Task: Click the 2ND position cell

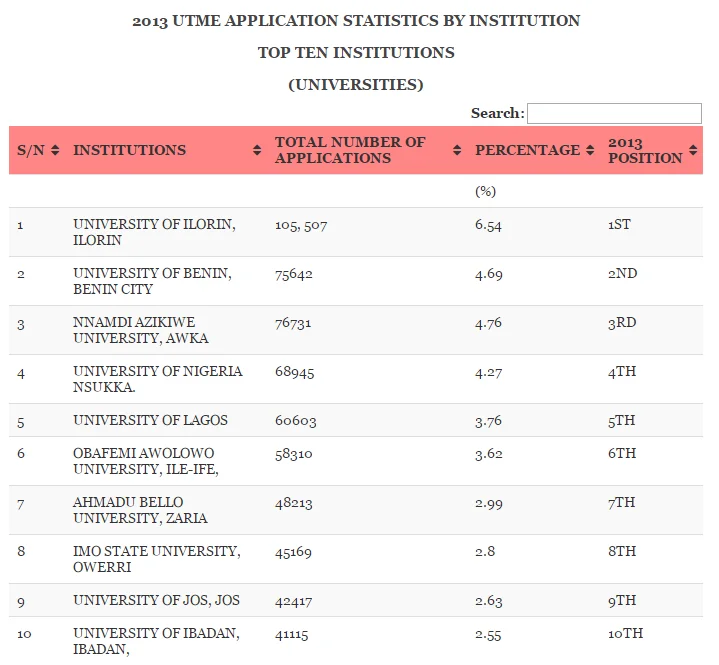Action: click(x=623, y=273)
